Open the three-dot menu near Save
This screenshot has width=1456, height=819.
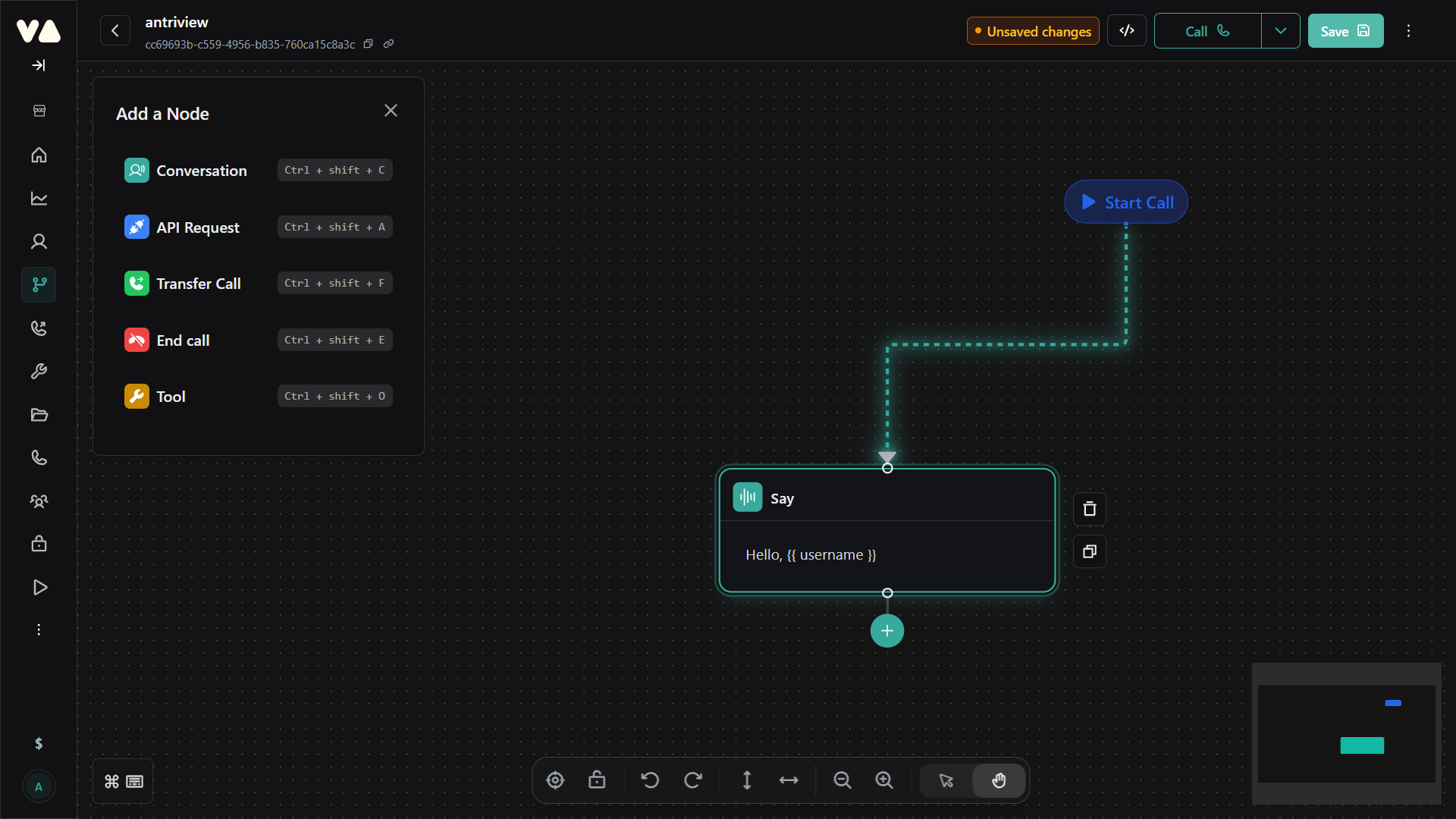coord(1408,31)
